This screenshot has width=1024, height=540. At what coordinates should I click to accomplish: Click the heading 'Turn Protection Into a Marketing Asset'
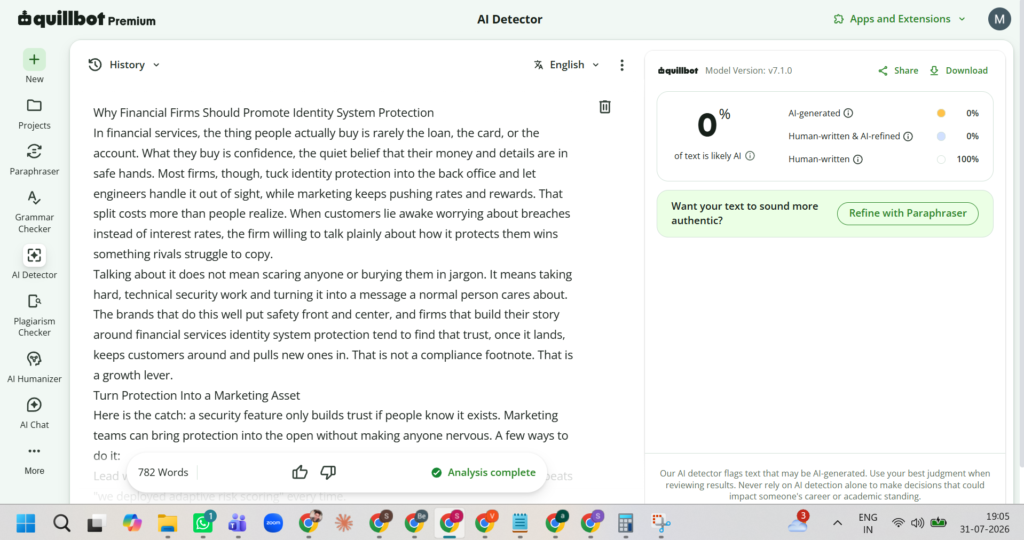click(197, 395)
